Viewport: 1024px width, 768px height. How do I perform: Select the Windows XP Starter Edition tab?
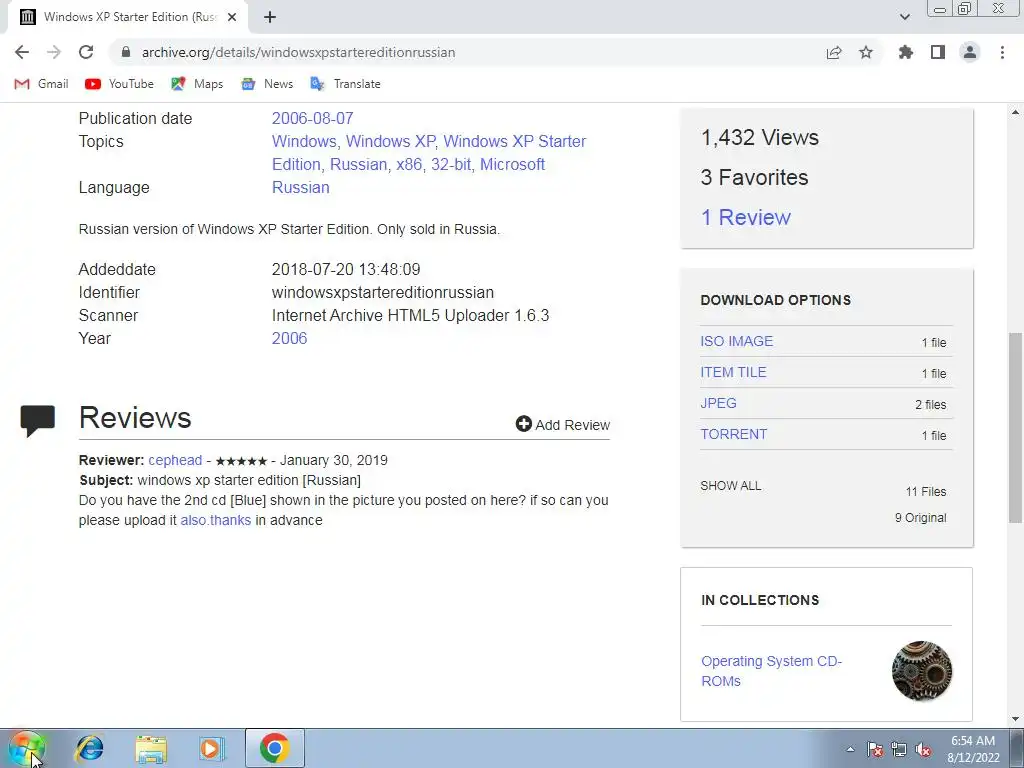click(x=127, y=17)
